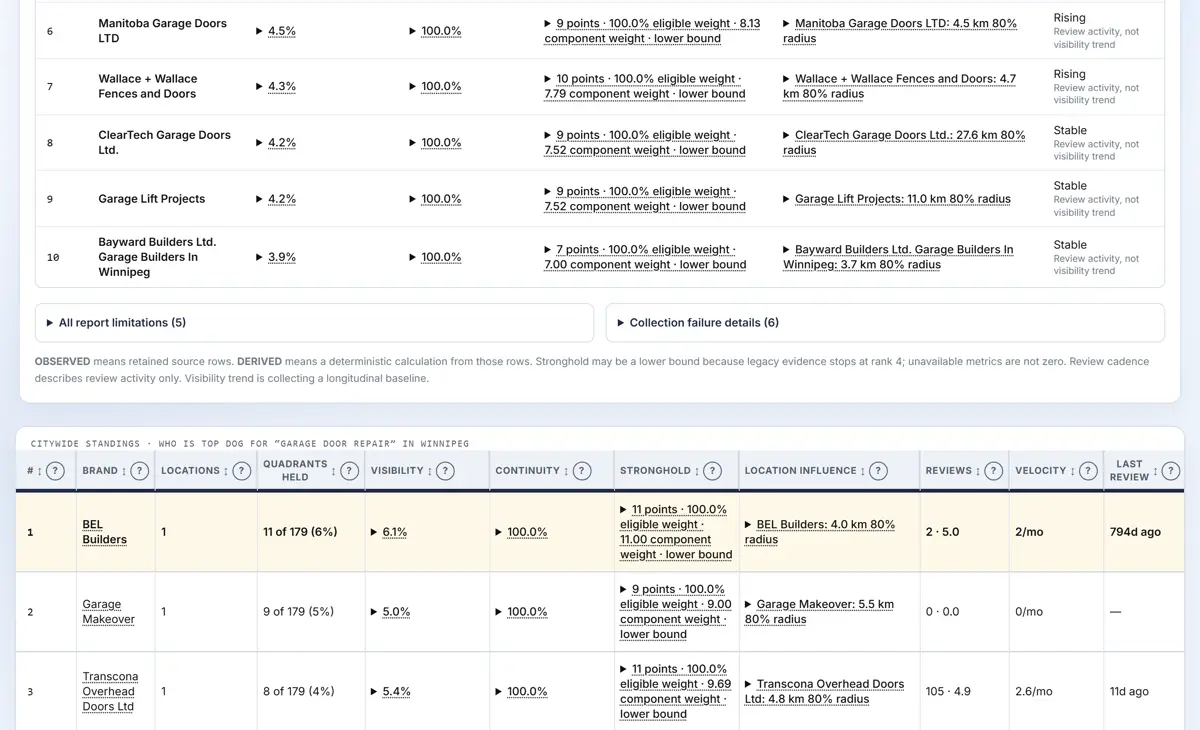Expand Garage Lift Projects 11.0 km radius details

897,199
